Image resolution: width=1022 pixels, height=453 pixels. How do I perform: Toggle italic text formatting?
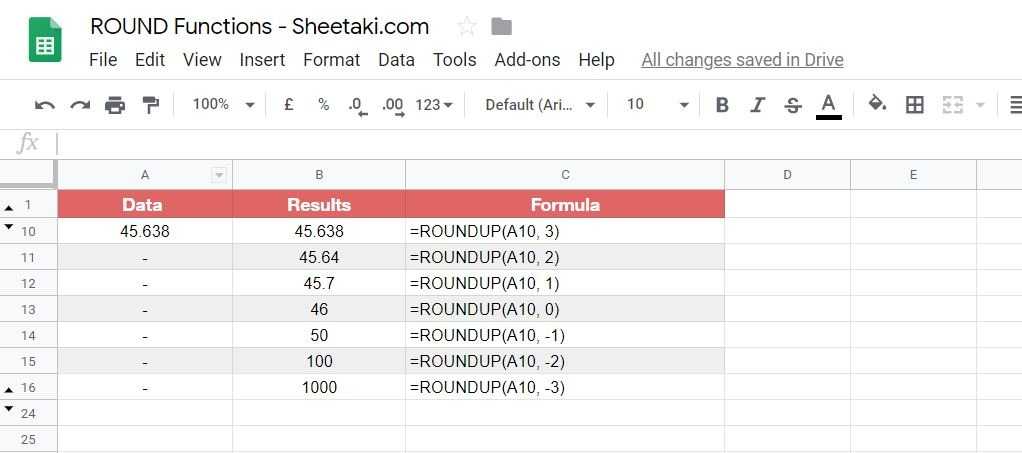pyautogui.click(x=757, y=105)
